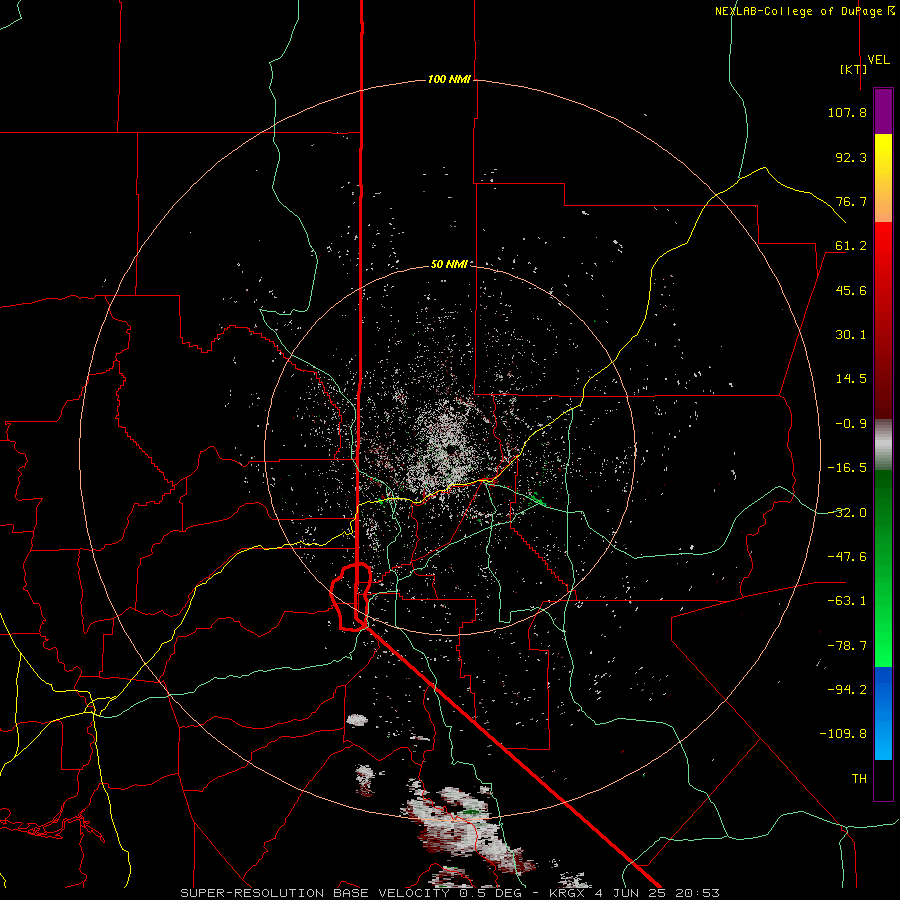The width and height of the screenshot is (900, 900).
Task: Select the -47.6 legend value
Action: tap(847, 557)
